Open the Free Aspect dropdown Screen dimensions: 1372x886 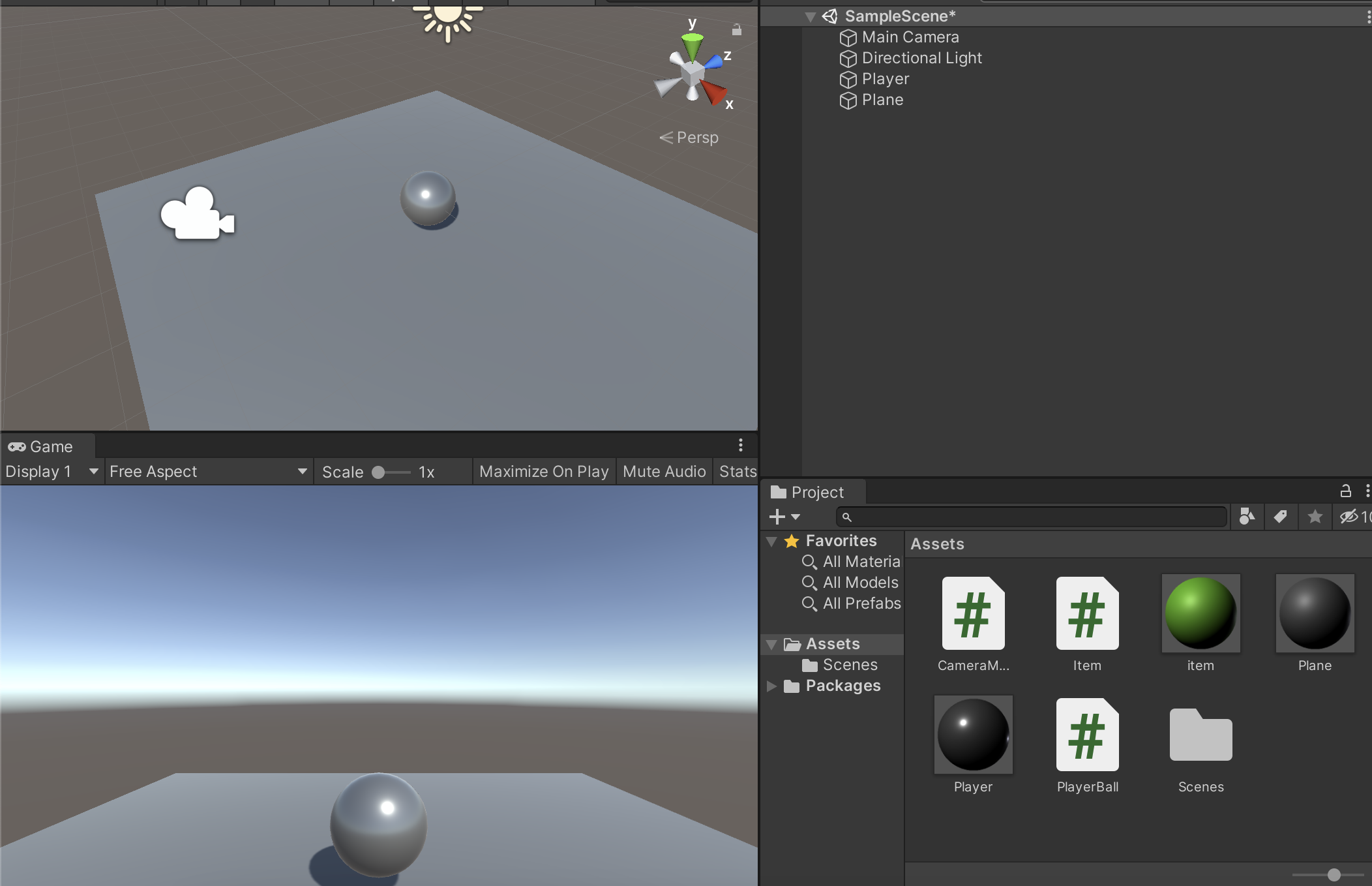(x=207, y=471)
